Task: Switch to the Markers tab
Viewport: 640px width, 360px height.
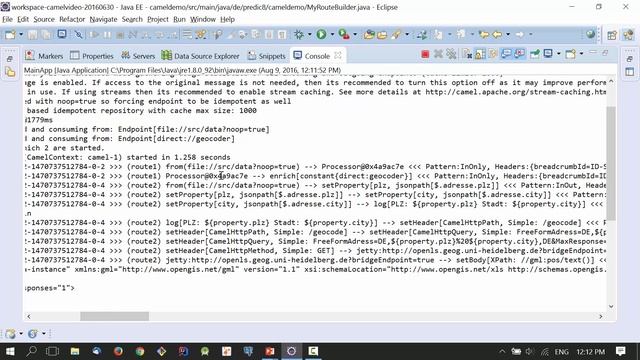Action: (44, 56)
